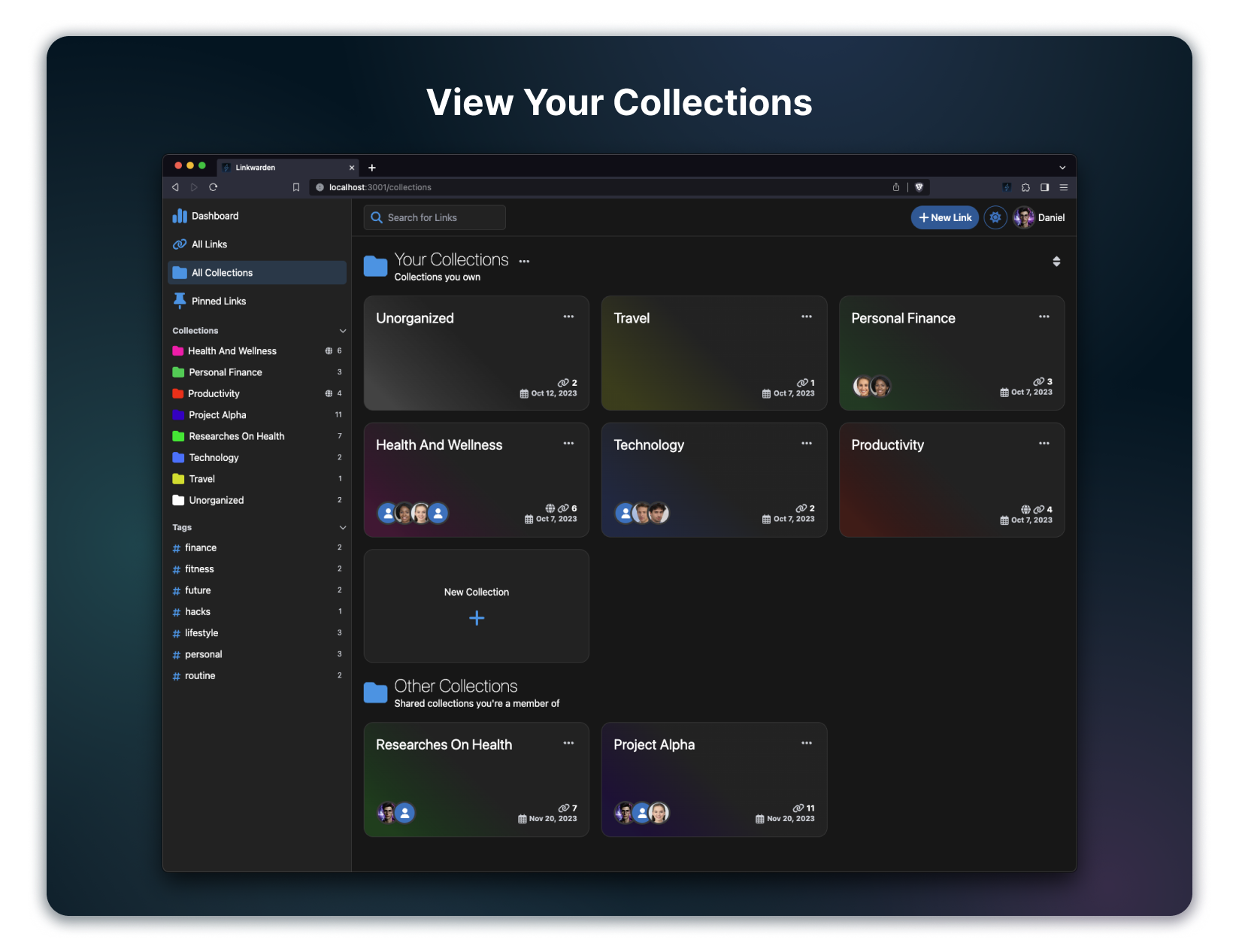Collapse the Collections section in sidebar

tap(343, 331)
